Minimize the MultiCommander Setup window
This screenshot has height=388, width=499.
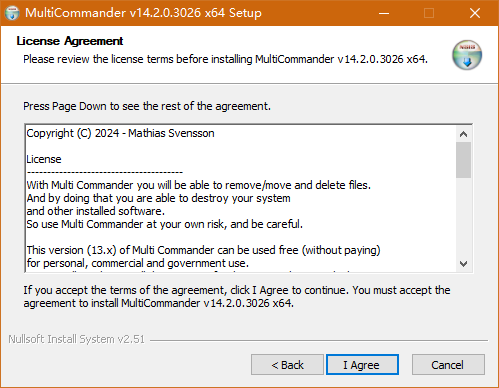tap(384, 13)
